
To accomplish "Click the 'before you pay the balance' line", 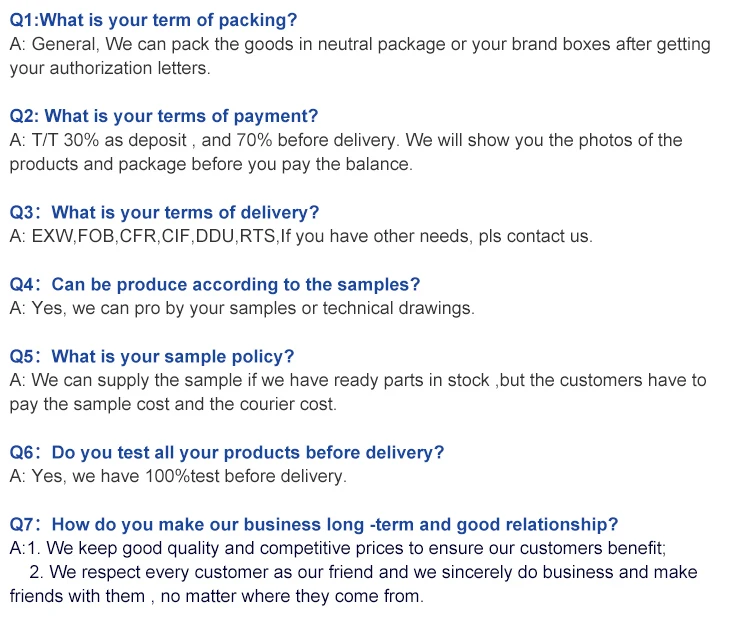I will (211, 164).
